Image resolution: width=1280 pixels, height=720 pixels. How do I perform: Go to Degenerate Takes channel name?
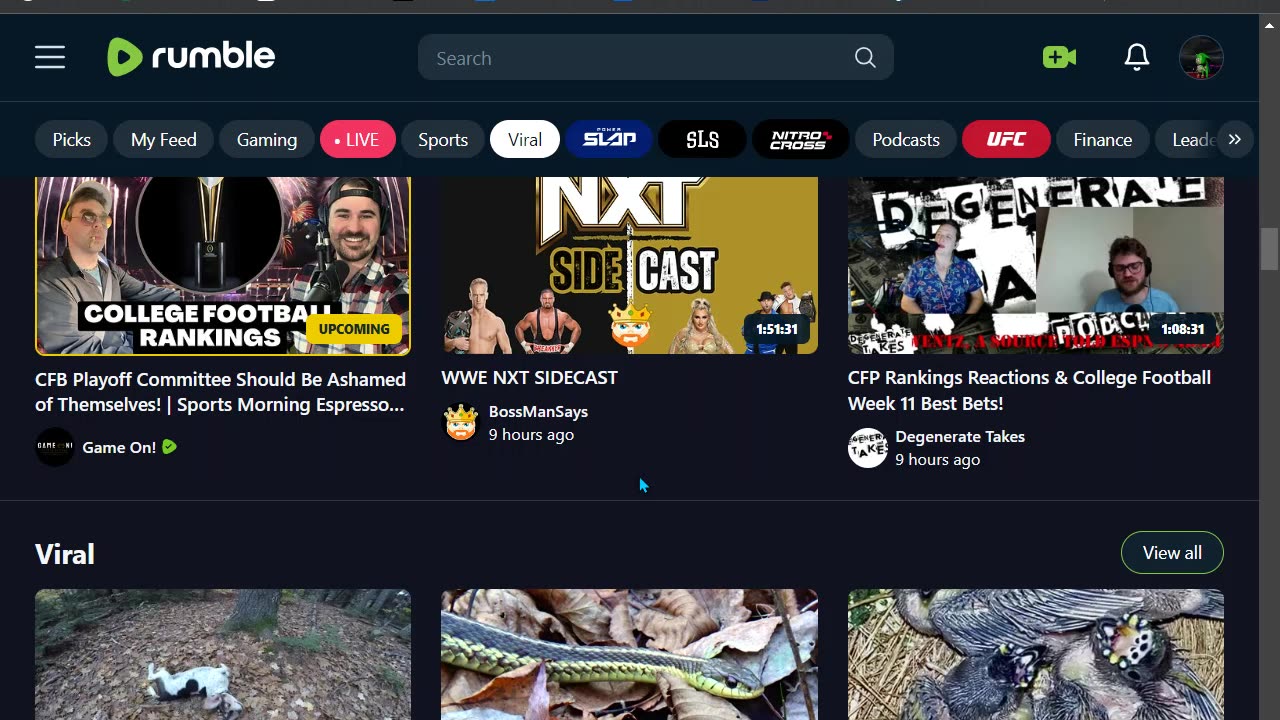tap(960, 436)
